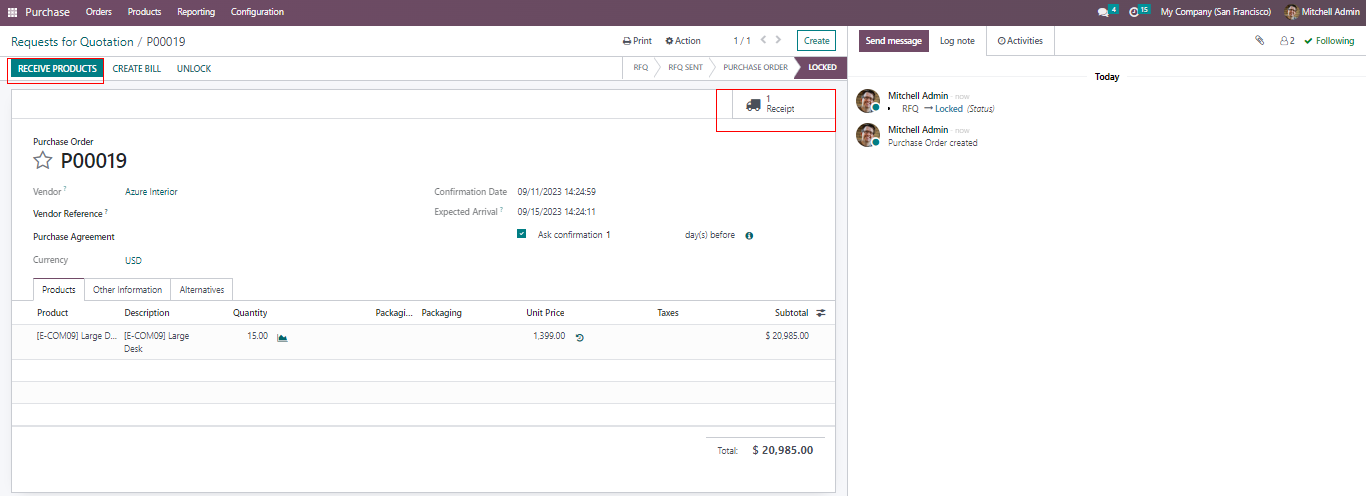1366x496 pixels.
Task: Click the Receive Products button
Action: (x=57, y=69)
